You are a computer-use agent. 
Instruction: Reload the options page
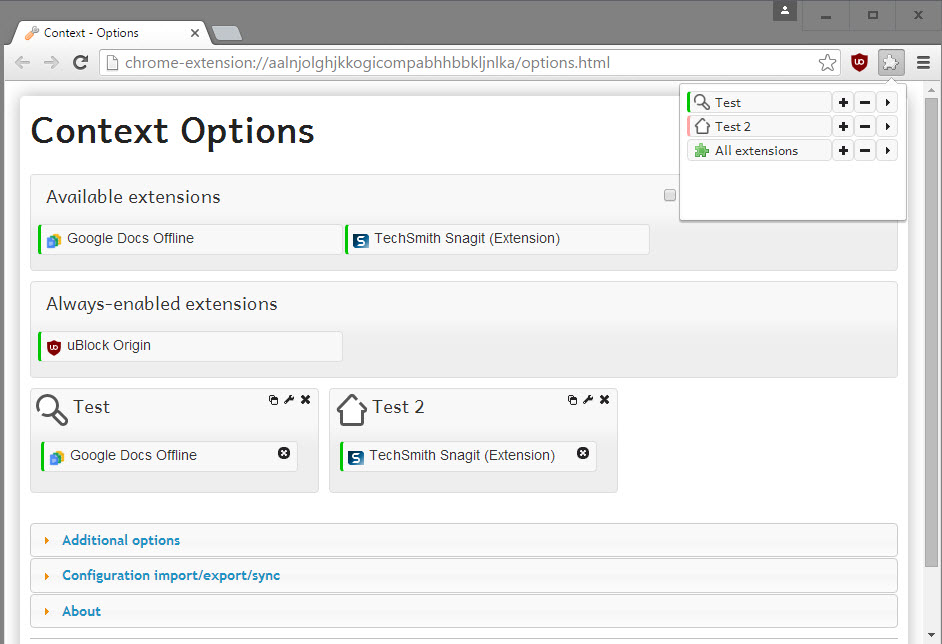(81, 62)
